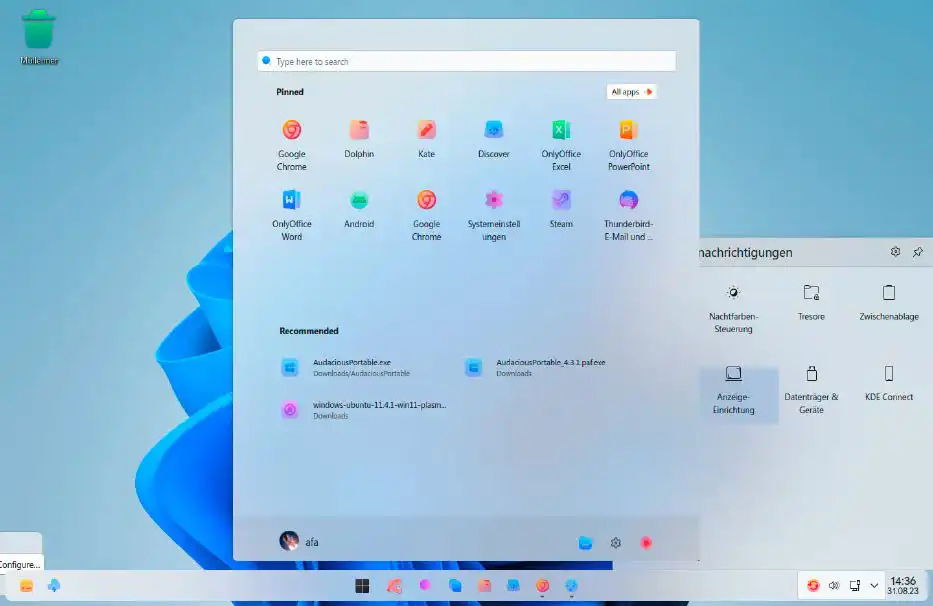Screen dimensions: 933x606
Task: Open the first-row Google Chrome pinned app
Action: (292, 145)
